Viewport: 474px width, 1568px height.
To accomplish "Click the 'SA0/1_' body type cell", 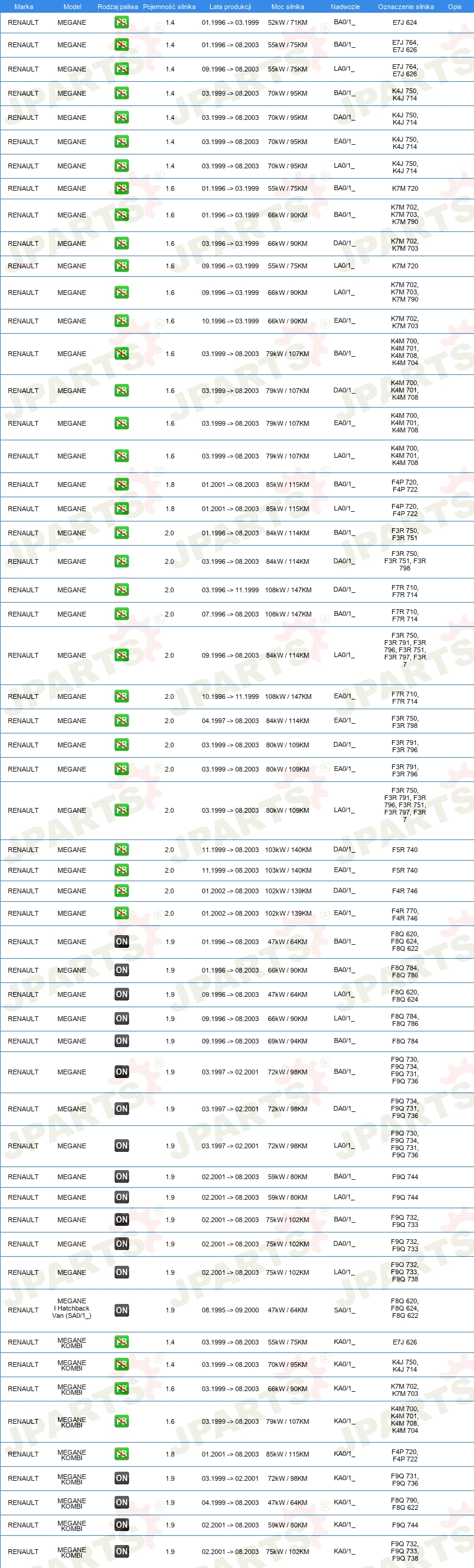I will coord(344,1310).
